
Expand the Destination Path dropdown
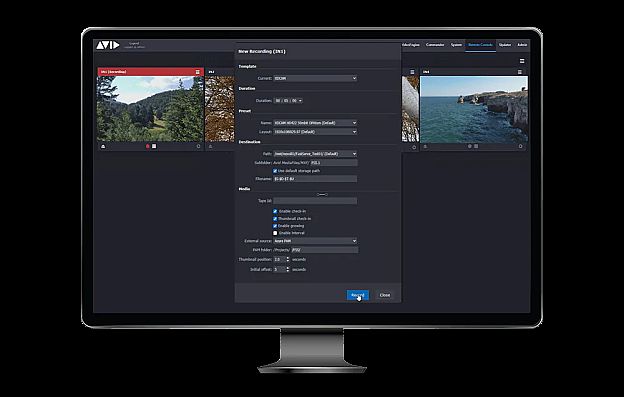point(315,154)
